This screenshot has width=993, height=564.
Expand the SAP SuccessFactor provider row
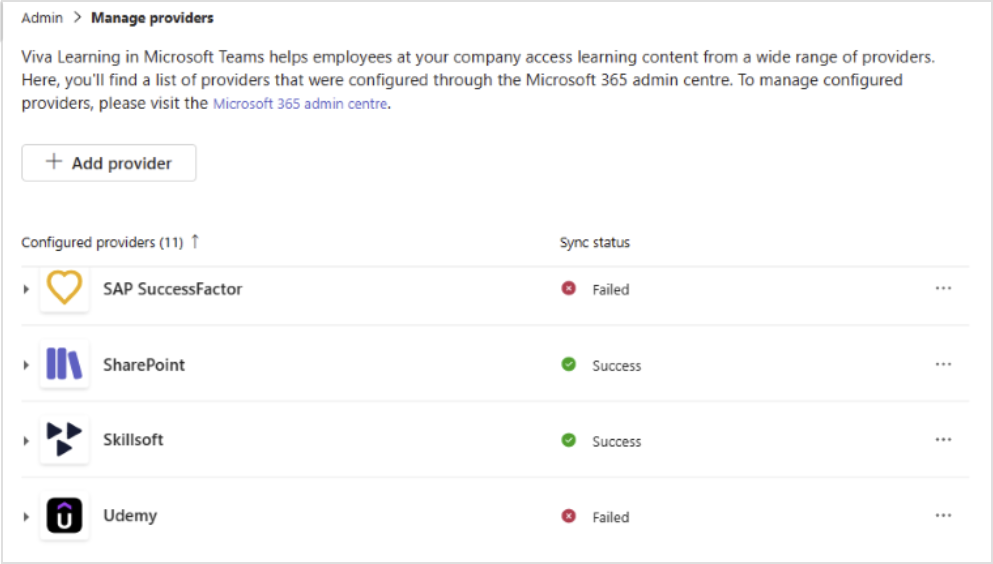click(26, 289)
